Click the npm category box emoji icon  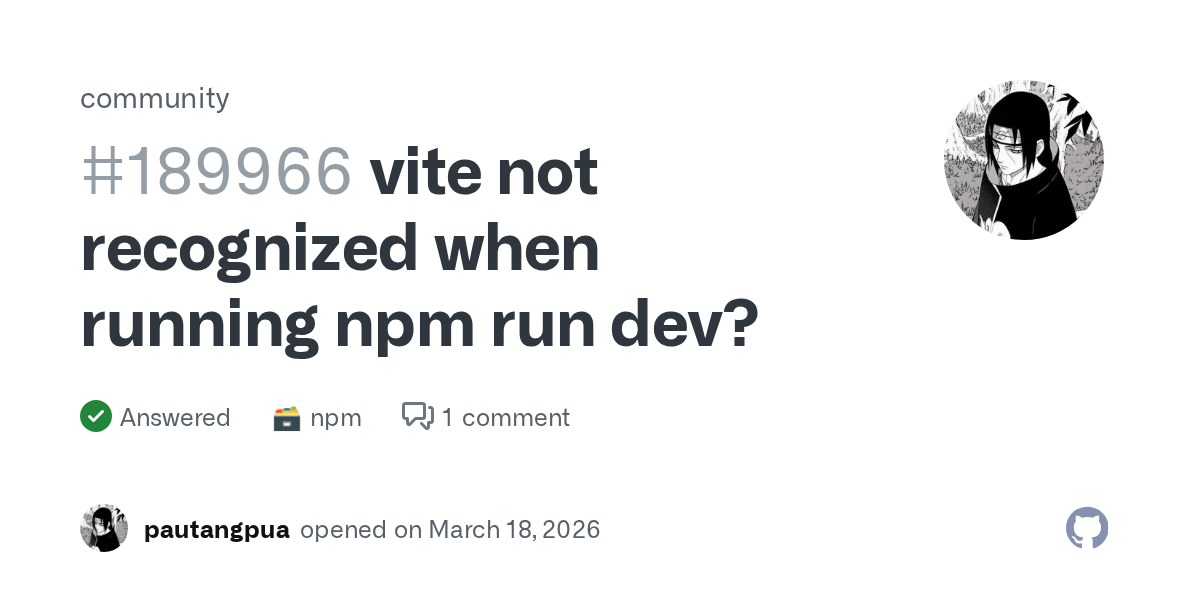click(x=287, y=418)
